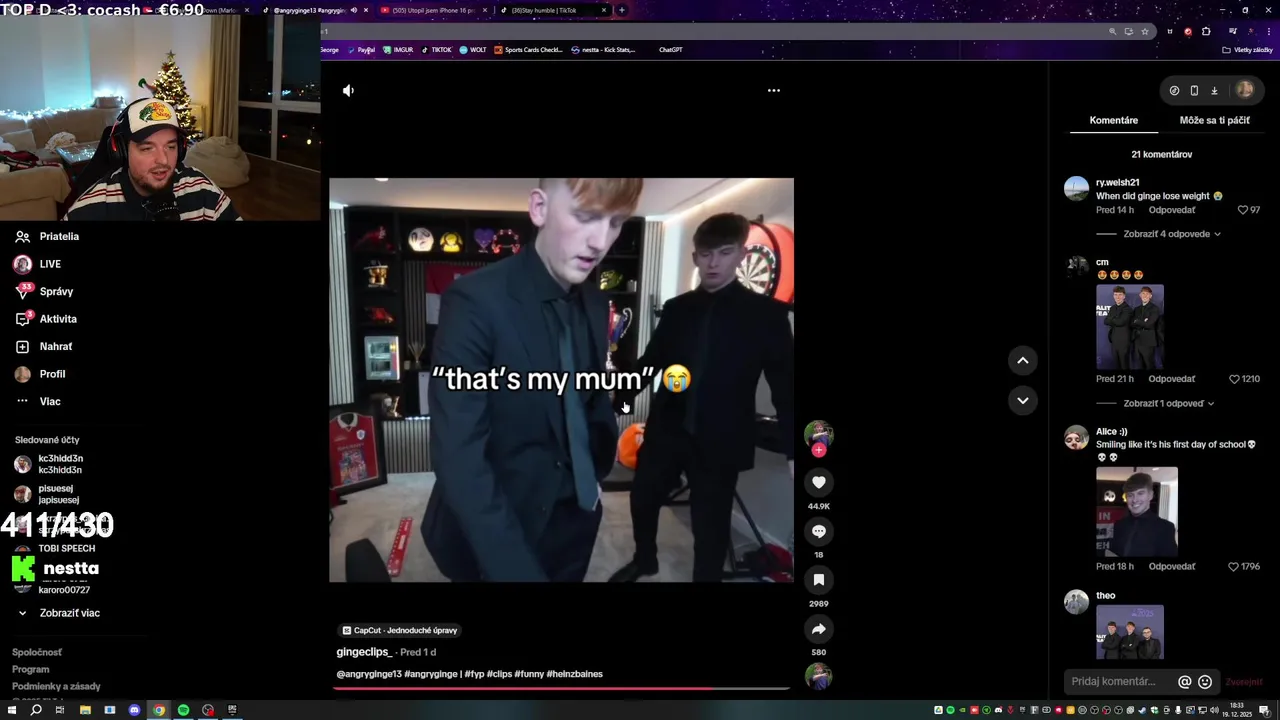Screen dimensions: 1280x720
Task: Open TIKTOK bookmark in bookmarks bar
Action: pyautogui.click(x=436, y=50)
